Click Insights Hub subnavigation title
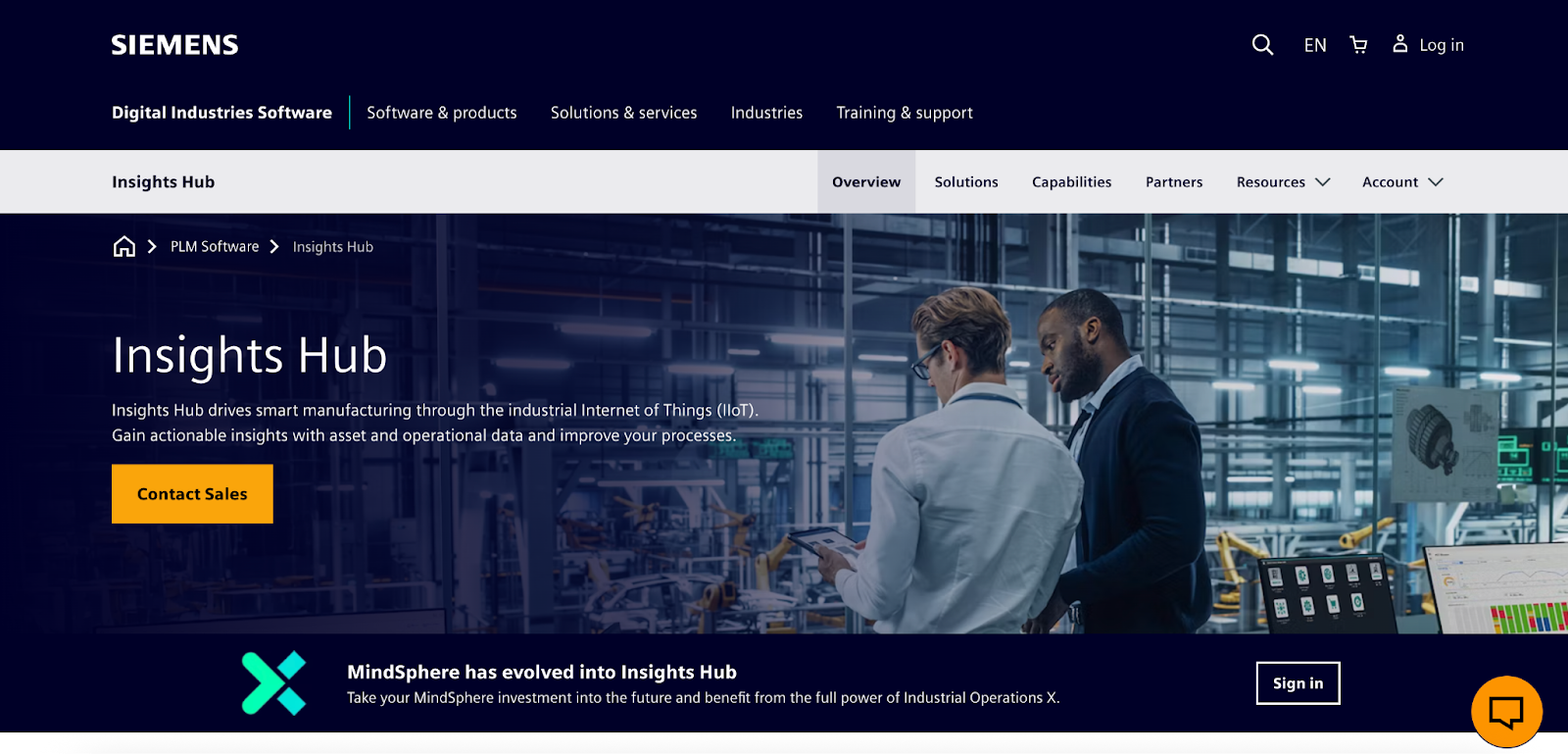This screenshot has height=754, width=1568. (x=163, y=182)
